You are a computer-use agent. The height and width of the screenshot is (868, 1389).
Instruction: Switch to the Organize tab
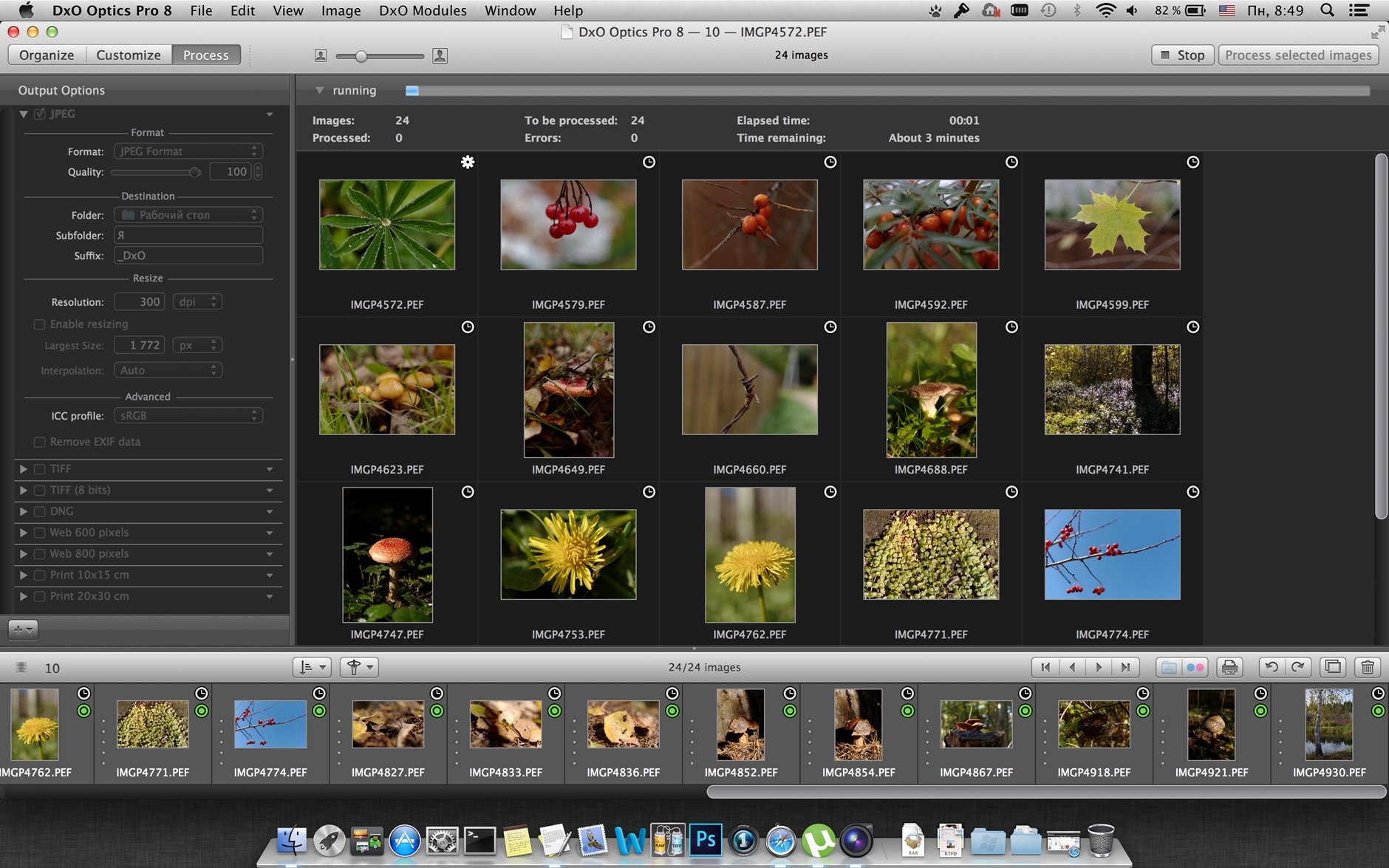47,55
